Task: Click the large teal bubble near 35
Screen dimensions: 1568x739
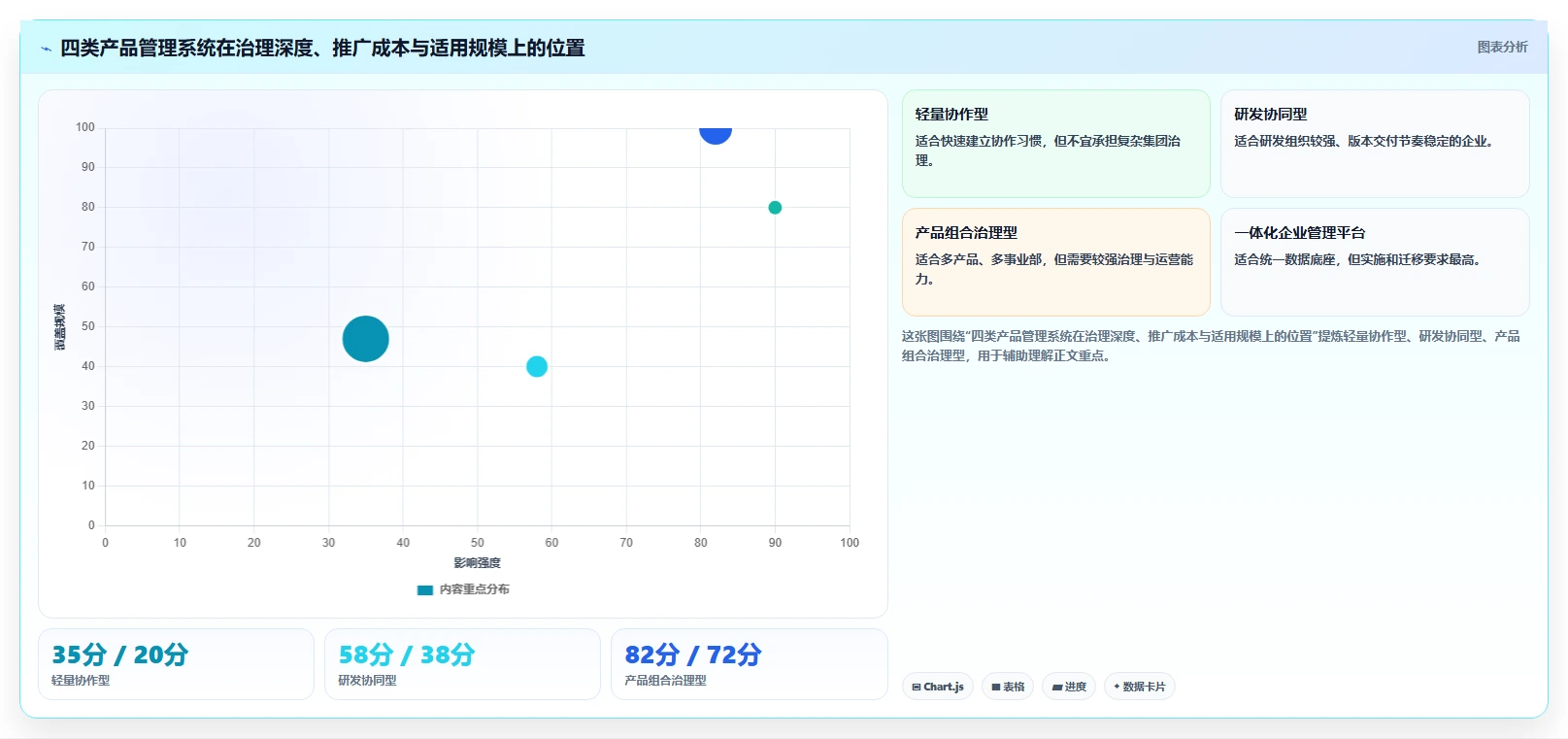Action: pos(366,339)
